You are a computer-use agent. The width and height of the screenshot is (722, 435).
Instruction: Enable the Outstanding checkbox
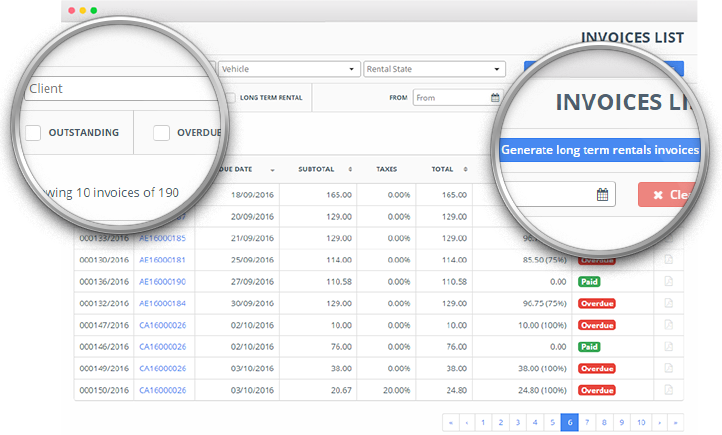(34, 132)
